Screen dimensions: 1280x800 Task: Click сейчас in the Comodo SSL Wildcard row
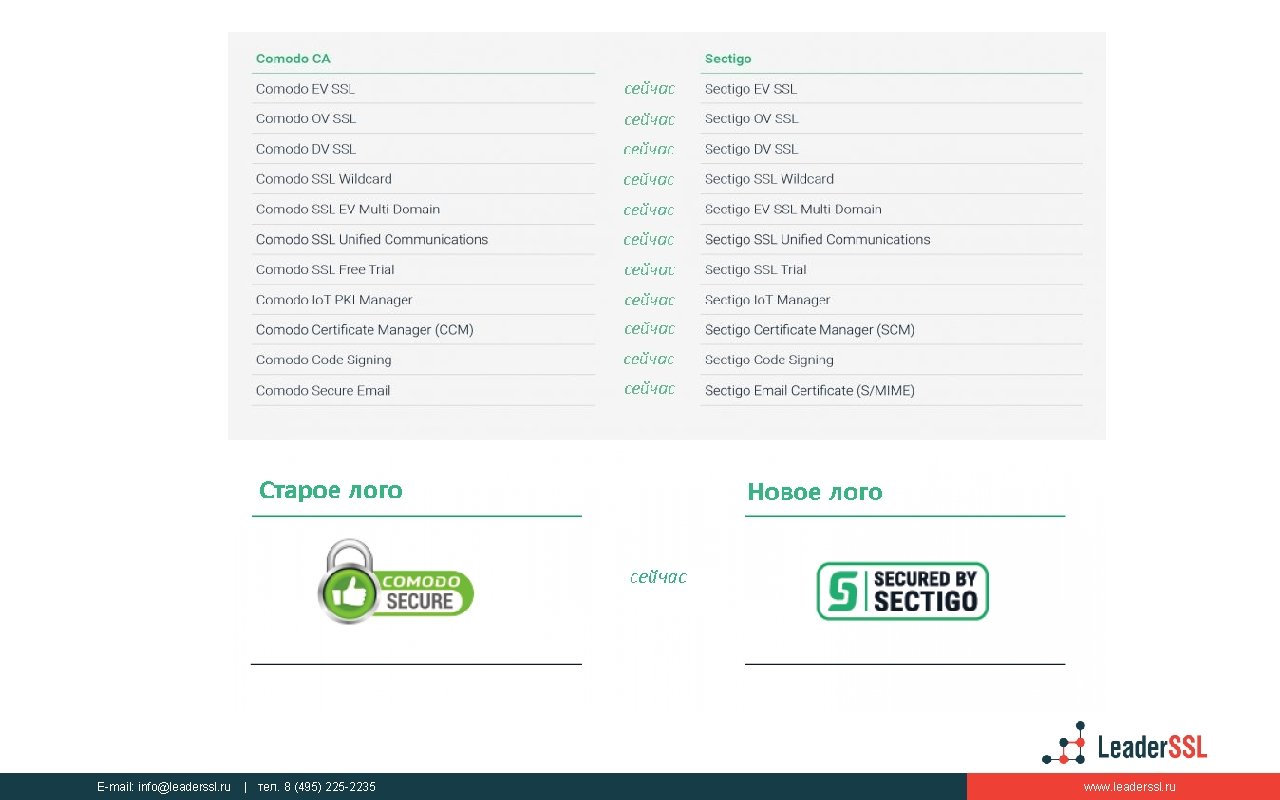tap(649, 180)
